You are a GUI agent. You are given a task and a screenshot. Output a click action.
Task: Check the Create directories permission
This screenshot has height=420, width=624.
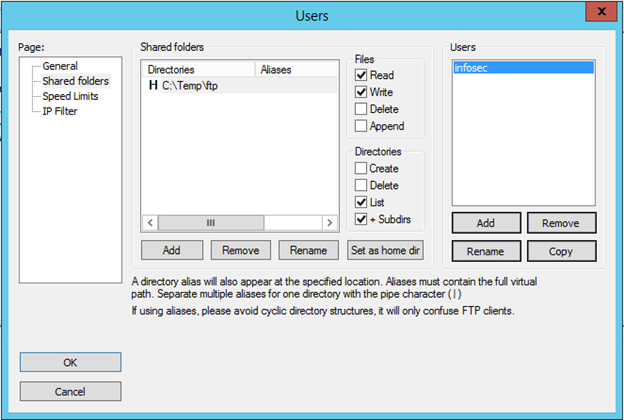[361, 169]
